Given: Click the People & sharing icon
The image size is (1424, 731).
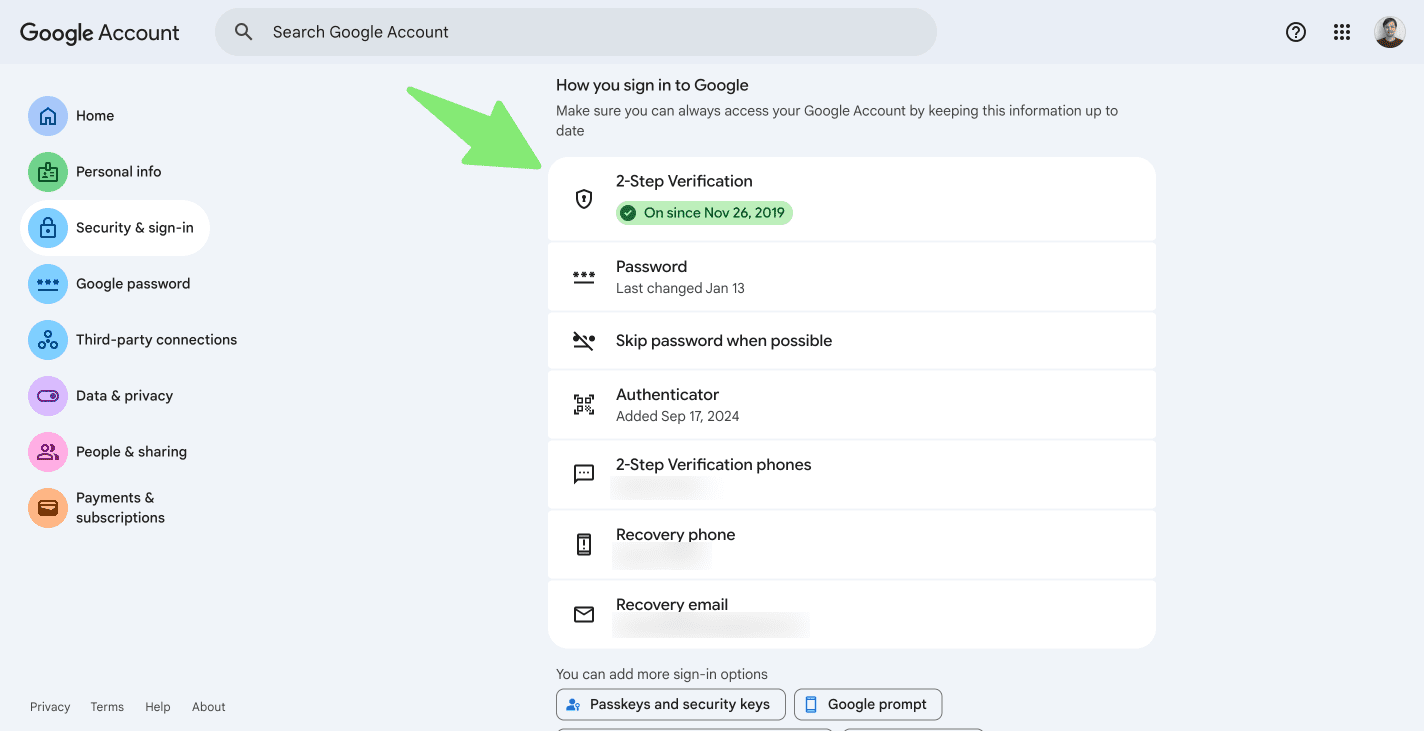Looking at the screenshot, I should pos(48,452).
